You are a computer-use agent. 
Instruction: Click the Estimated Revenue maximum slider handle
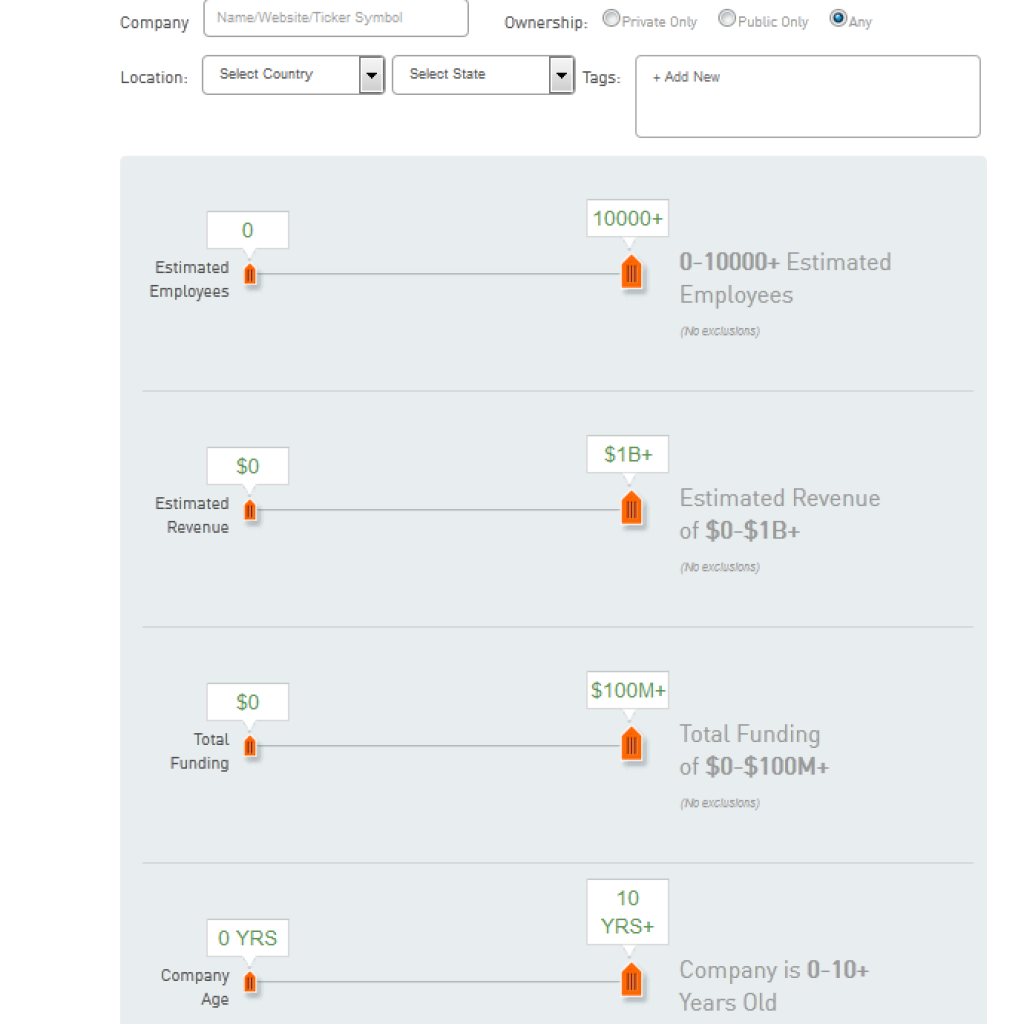630,509
